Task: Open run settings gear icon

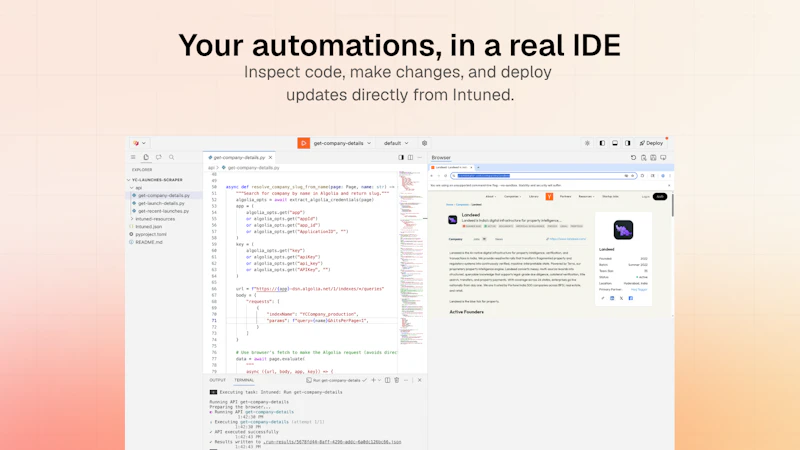Action: 424,143
